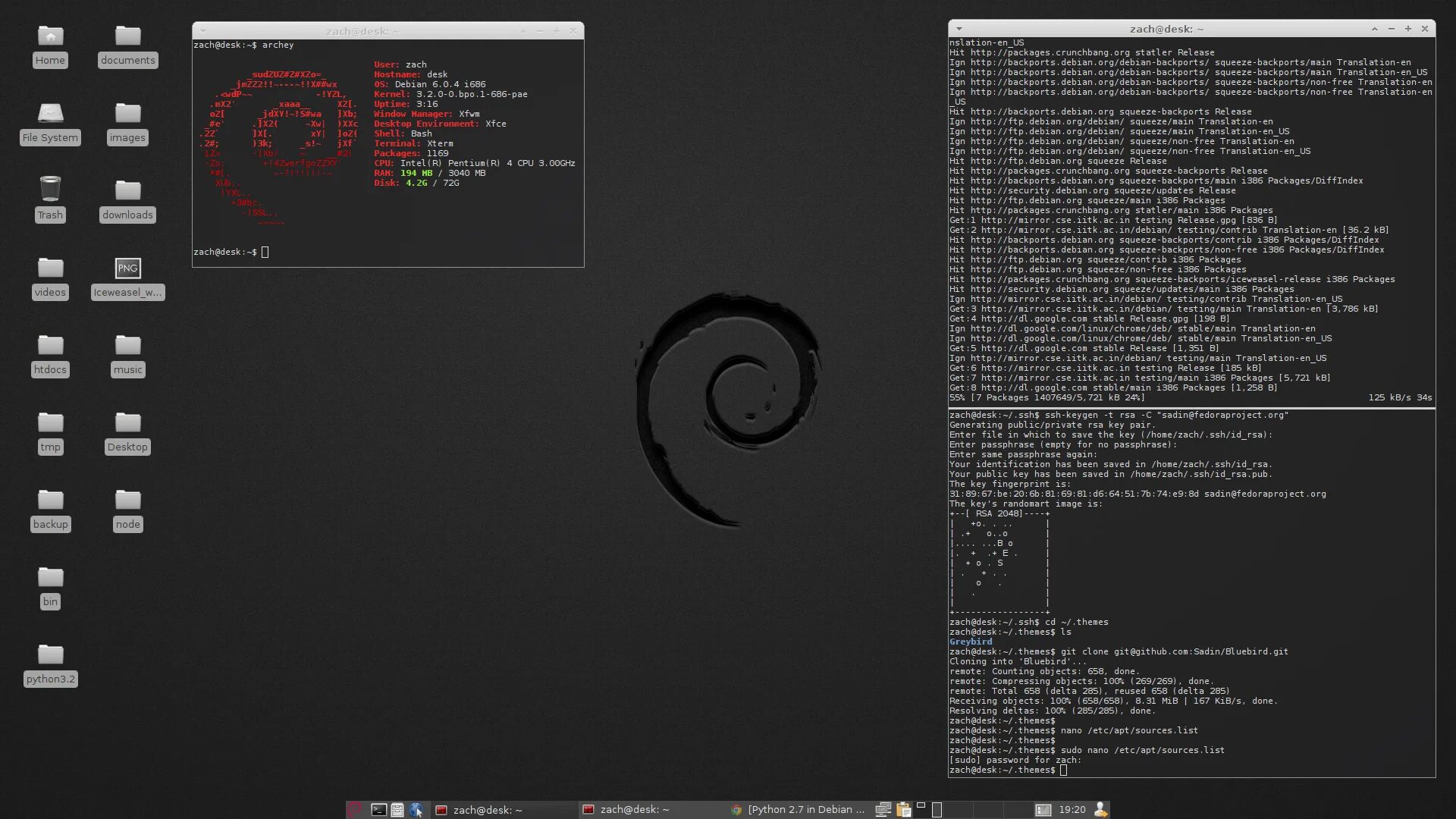The height and width of the screenshot is (819, 1456).
Task: Open the file manager launcher in panel
Action: [x=397, y=810]
